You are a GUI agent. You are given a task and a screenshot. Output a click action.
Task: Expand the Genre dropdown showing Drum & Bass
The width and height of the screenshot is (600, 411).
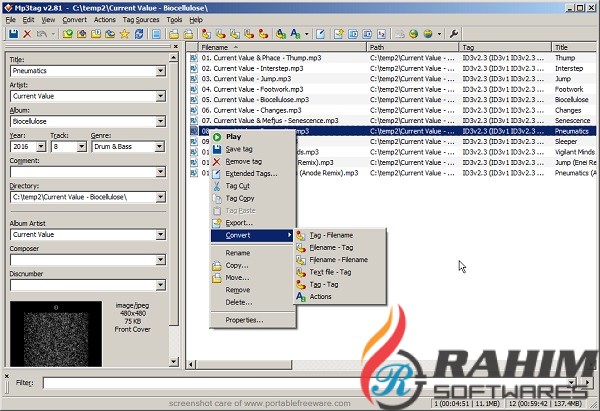pos(160,147)
